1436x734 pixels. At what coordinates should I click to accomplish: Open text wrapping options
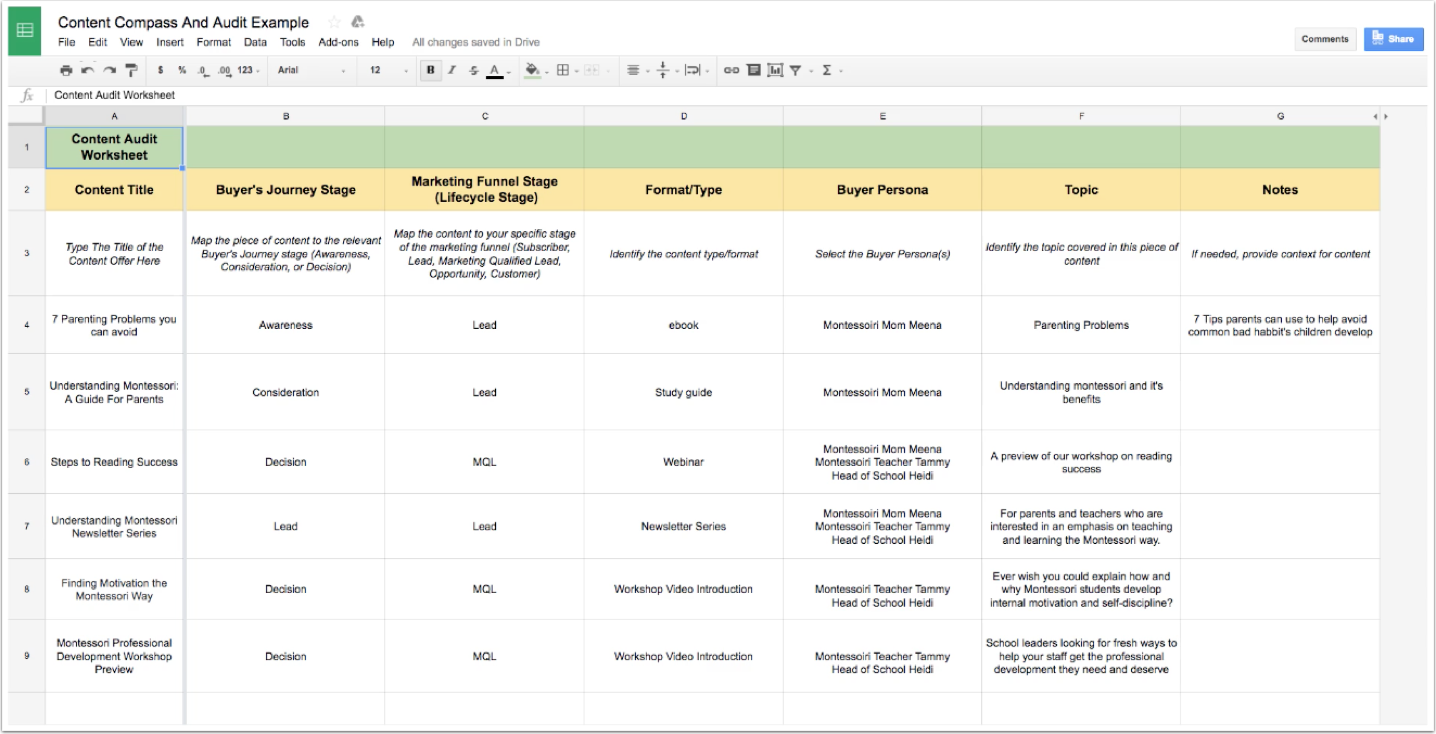tap(695, 70)
